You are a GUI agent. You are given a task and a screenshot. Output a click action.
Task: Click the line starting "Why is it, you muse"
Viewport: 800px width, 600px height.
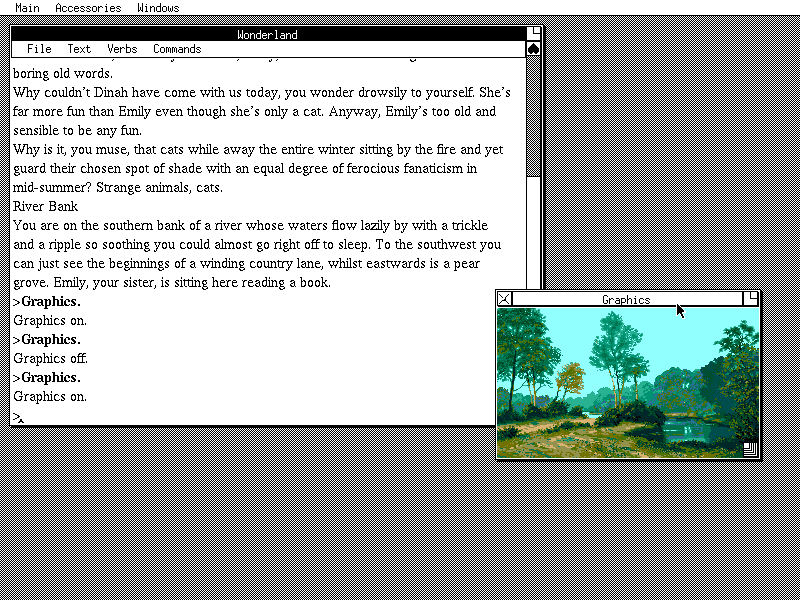[258, 149]
